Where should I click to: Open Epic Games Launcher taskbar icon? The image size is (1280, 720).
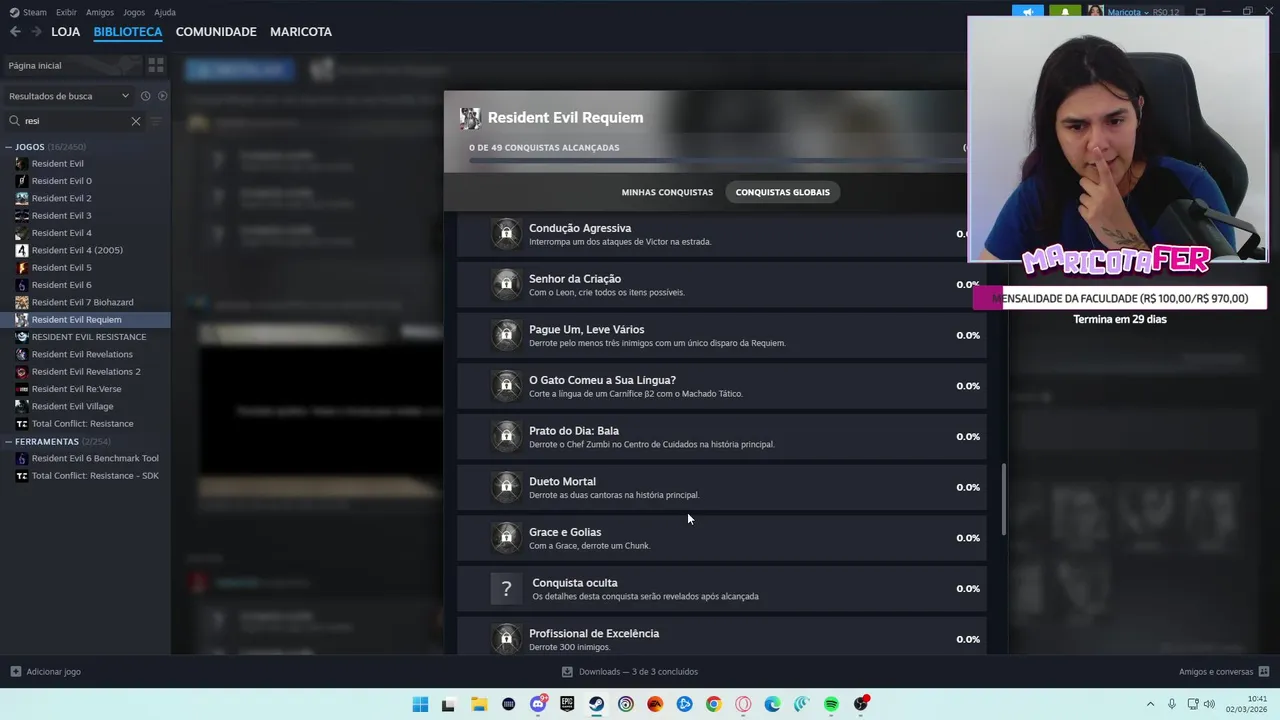click(x=567, y=704)
